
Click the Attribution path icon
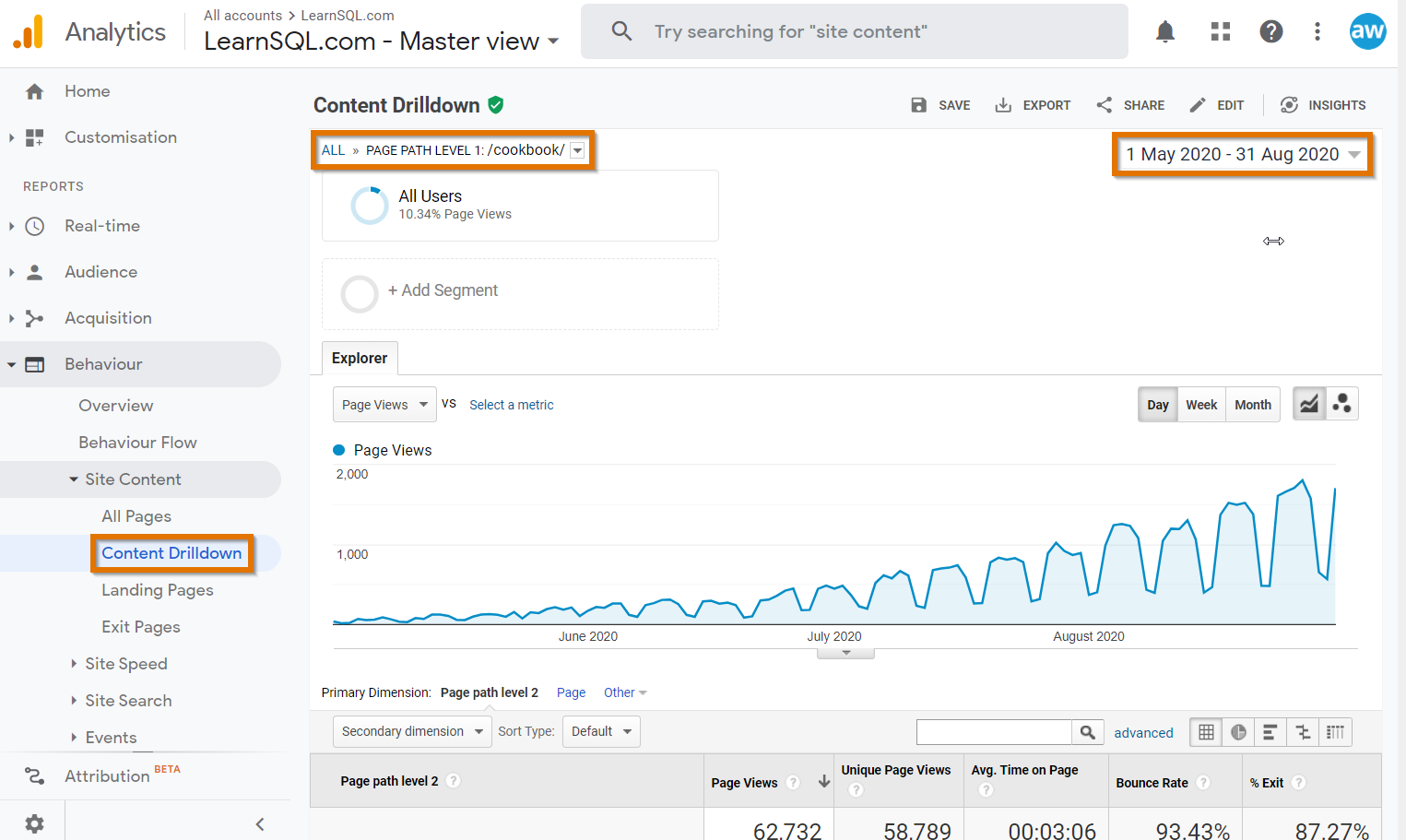coord(35,776)
